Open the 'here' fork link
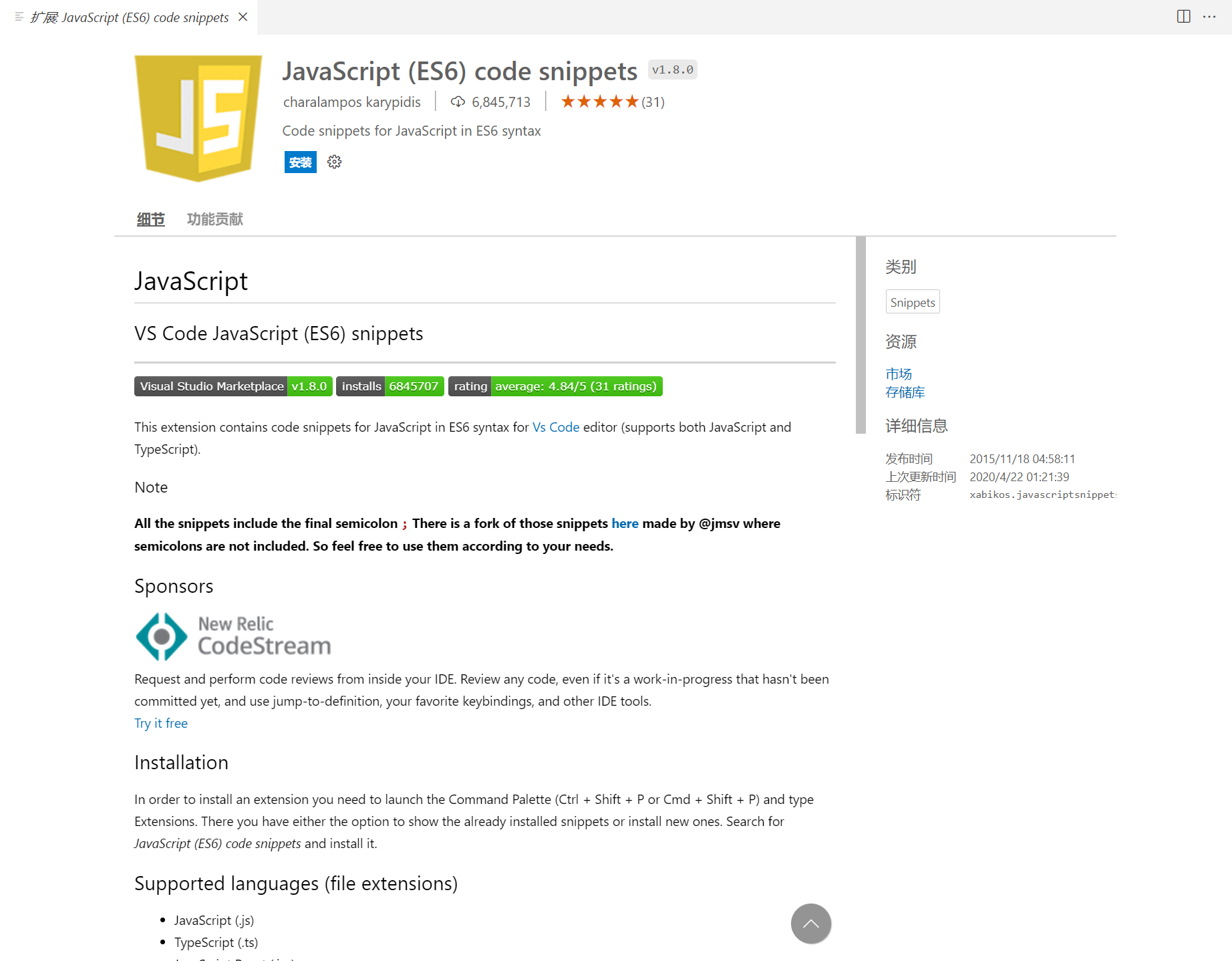The width and height of the screenshot is (1232, 961). [625, 523]
